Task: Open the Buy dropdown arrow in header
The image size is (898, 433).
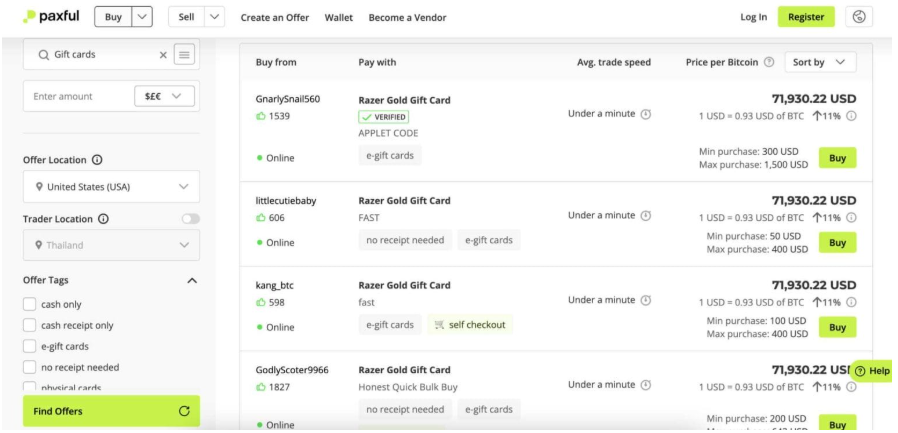Action: pos(142,17)
